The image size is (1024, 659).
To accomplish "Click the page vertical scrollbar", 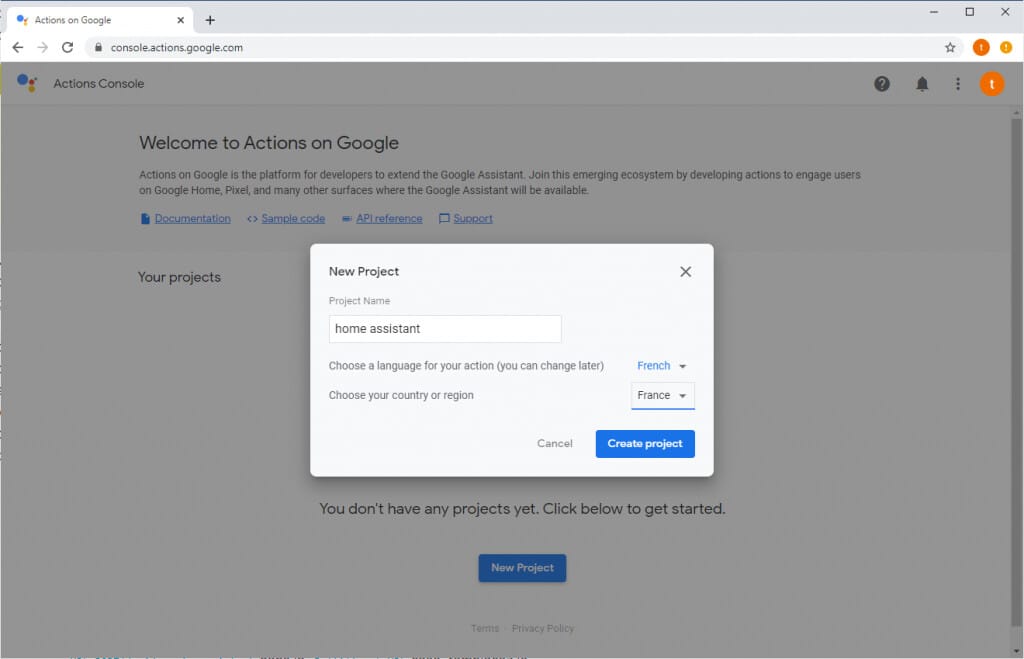I will click(x=1016, y=372).
